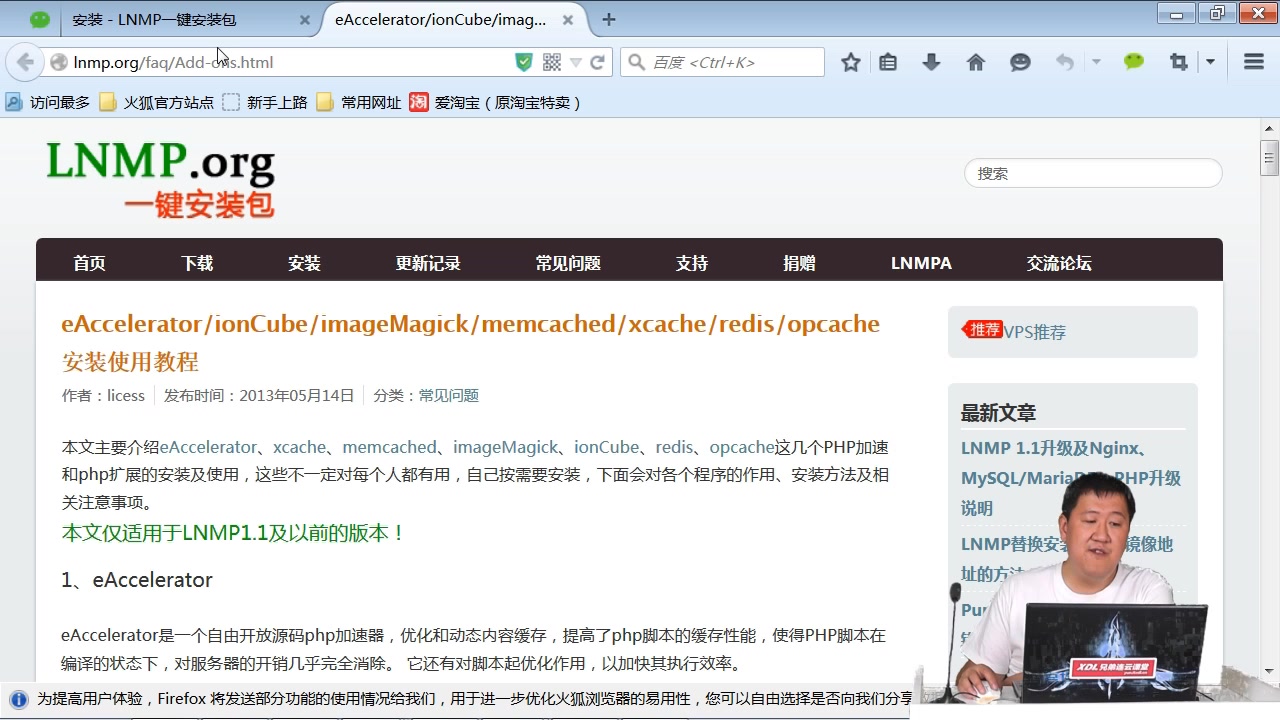Click the LNMP.org site logo
The width and height of the screenshot is (1280, 720).
(160, 180)
